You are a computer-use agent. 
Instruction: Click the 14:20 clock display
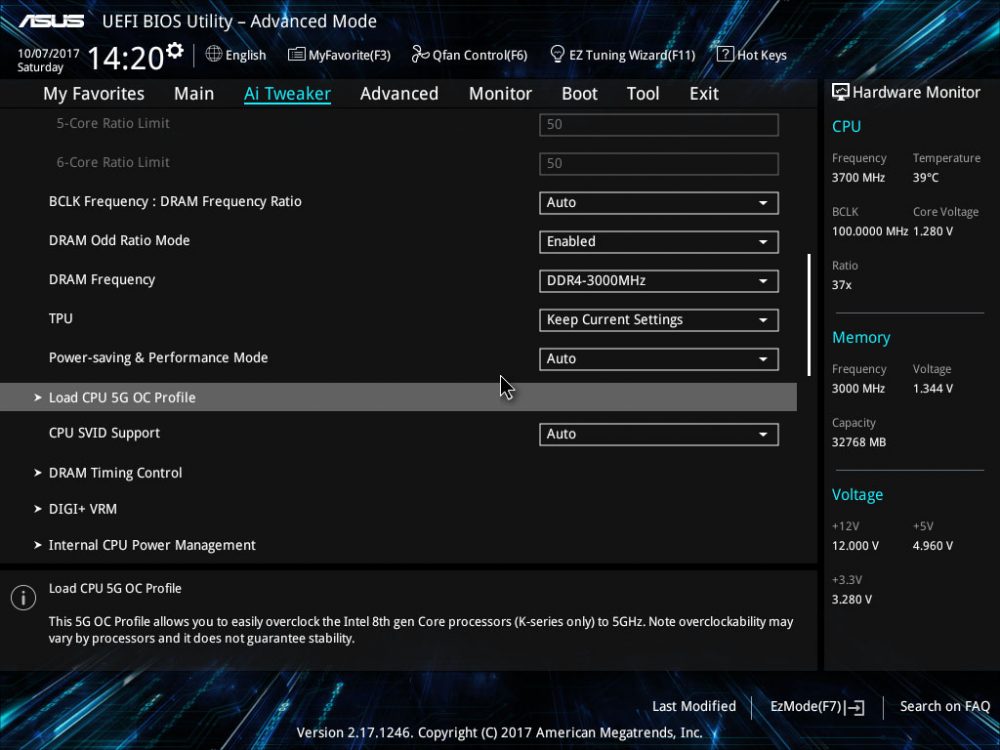click(x=126, y=58)
